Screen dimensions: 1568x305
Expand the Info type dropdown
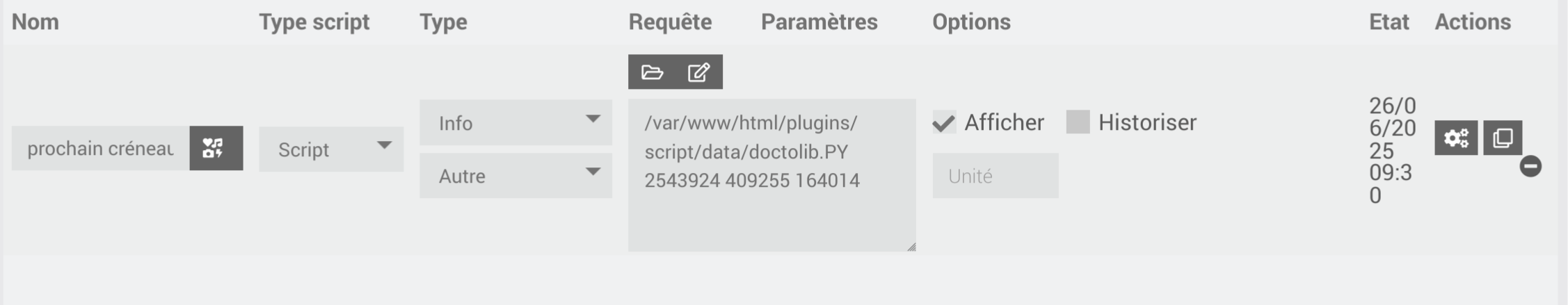(515, 122)
